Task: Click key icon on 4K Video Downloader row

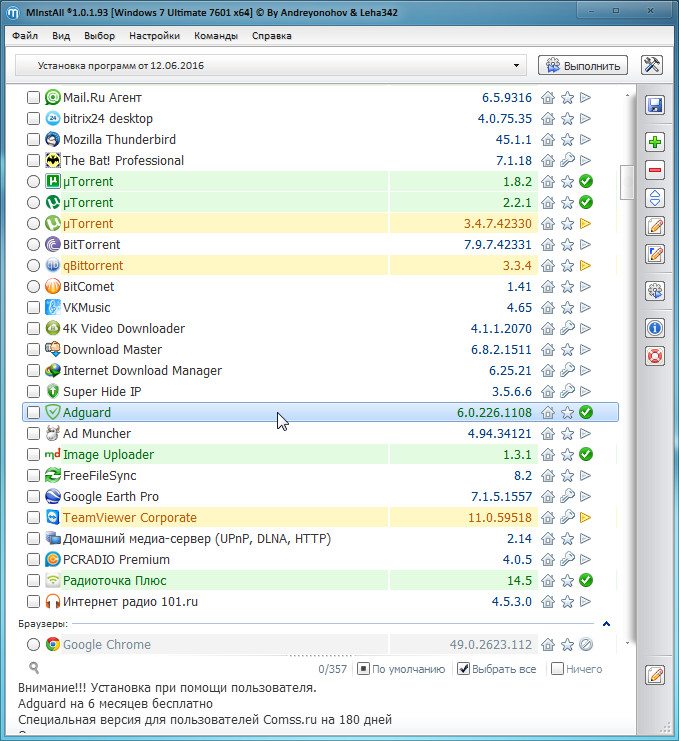Action: (567, 328)
